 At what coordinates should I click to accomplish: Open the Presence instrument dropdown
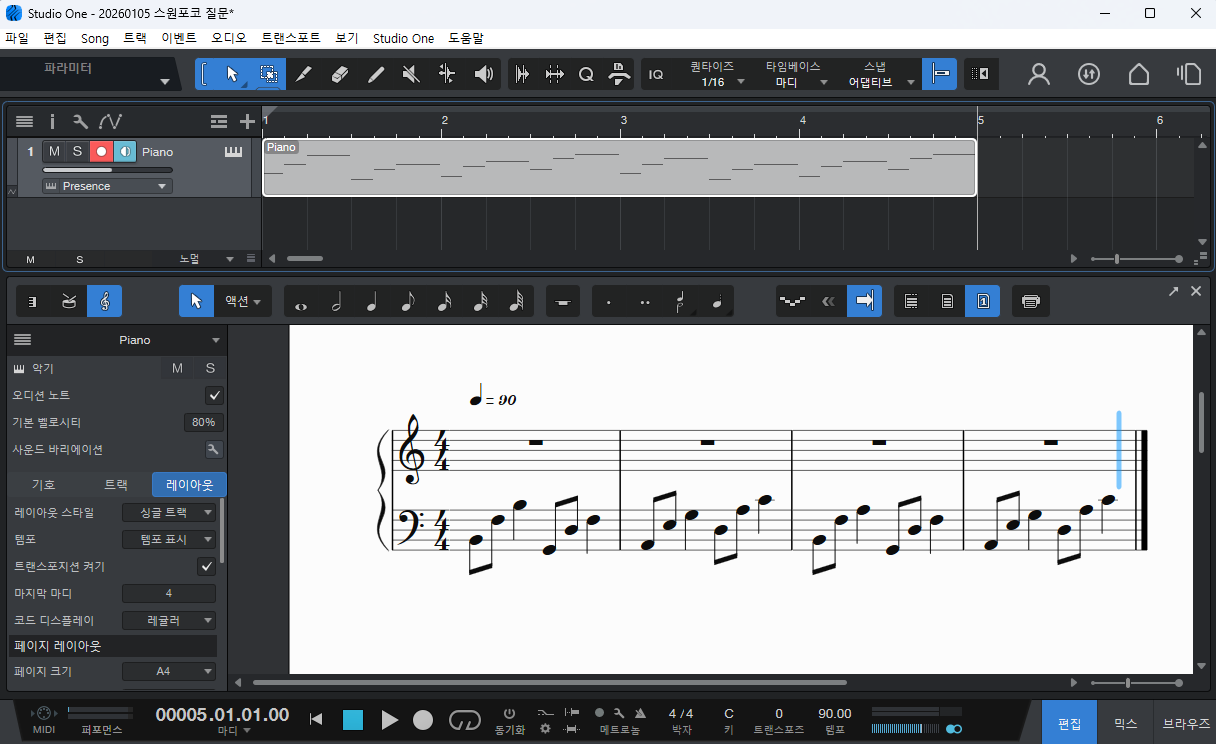tap(107, 186)
